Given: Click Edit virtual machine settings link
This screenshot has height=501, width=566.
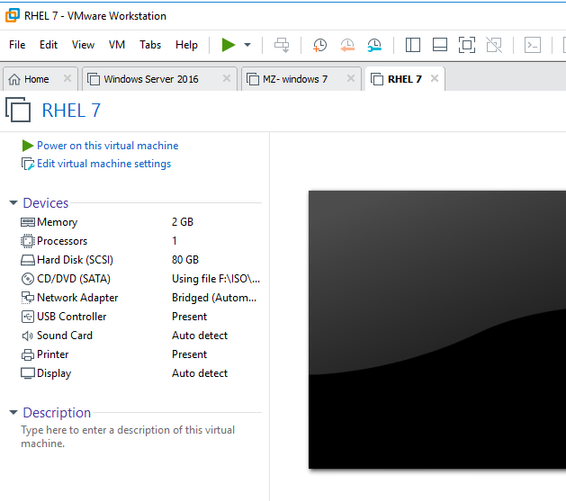Looking at the screenshot, I should coord(104,164).
